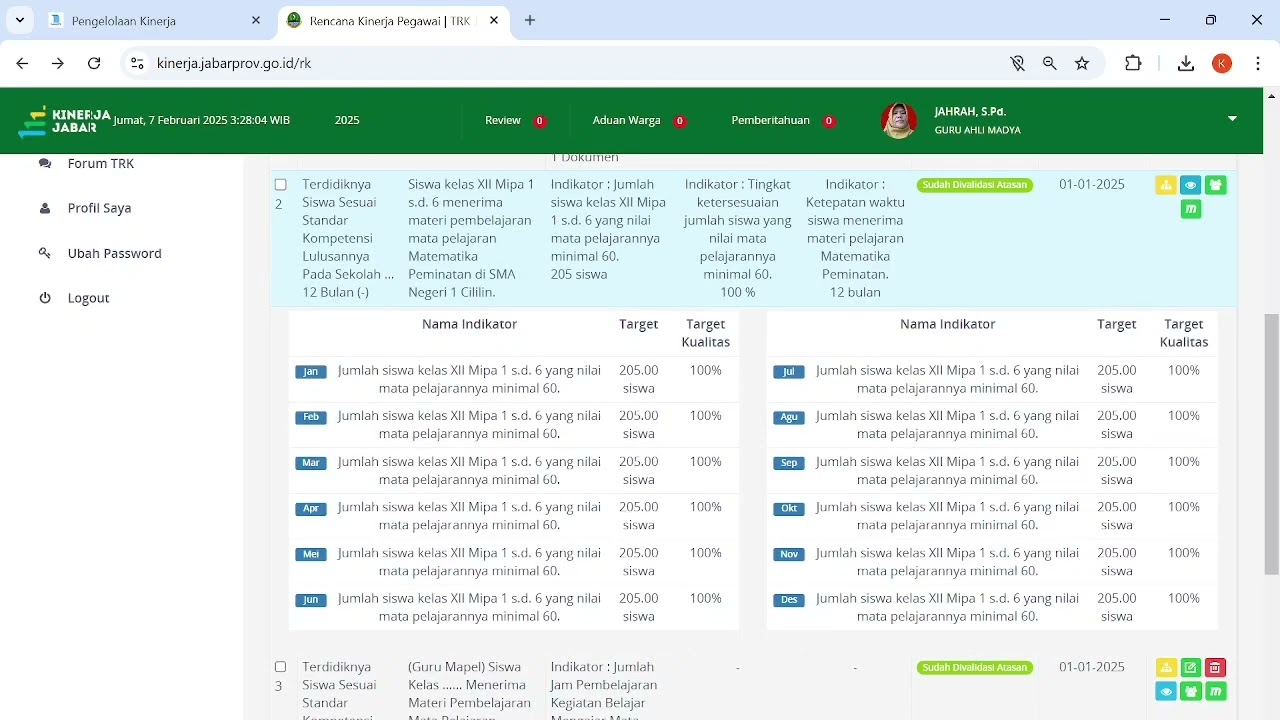Image resolution: width=1280 pixels, height=720 pixels.
Task: Select Rencana Kinerja Pegawai tab
Action: (x=393, y=20)
